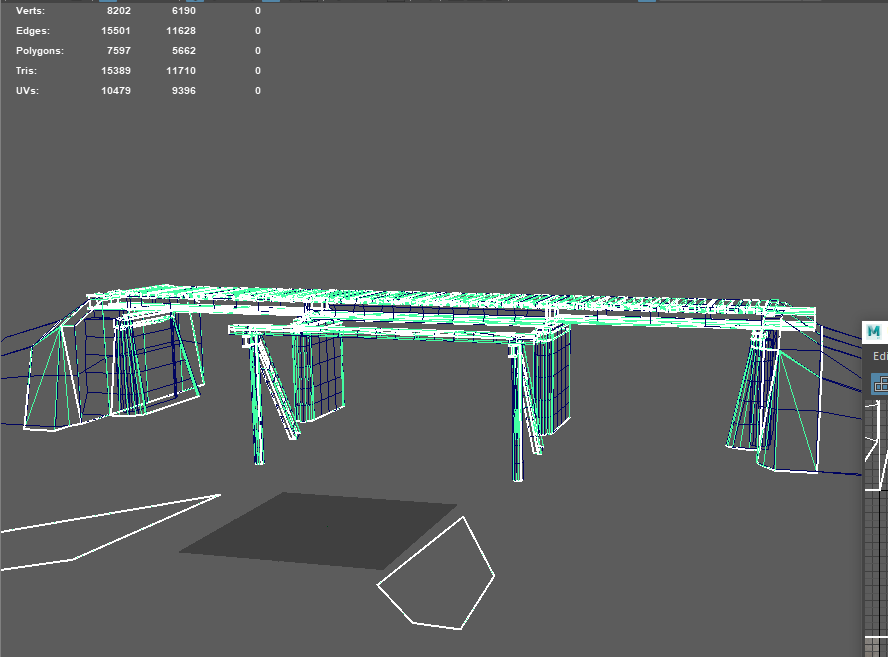Select the dark gray ground plane
The width and height of the screenshot is (888, 657).
click(x=317, y=531)
